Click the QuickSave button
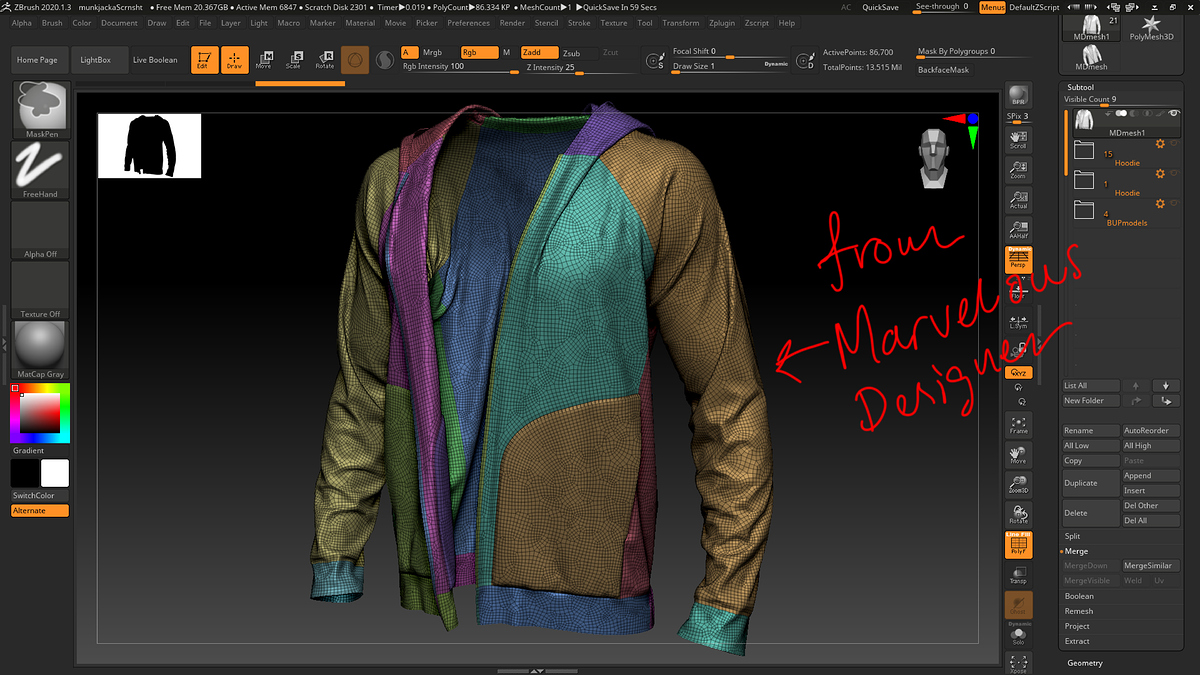This screenshot has height=675, width=1200. [x=880, y=7]
